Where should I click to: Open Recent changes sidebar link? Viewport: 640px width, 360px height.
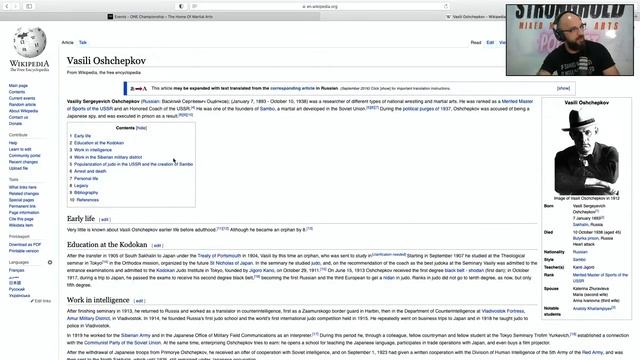[x=23, y=162]
